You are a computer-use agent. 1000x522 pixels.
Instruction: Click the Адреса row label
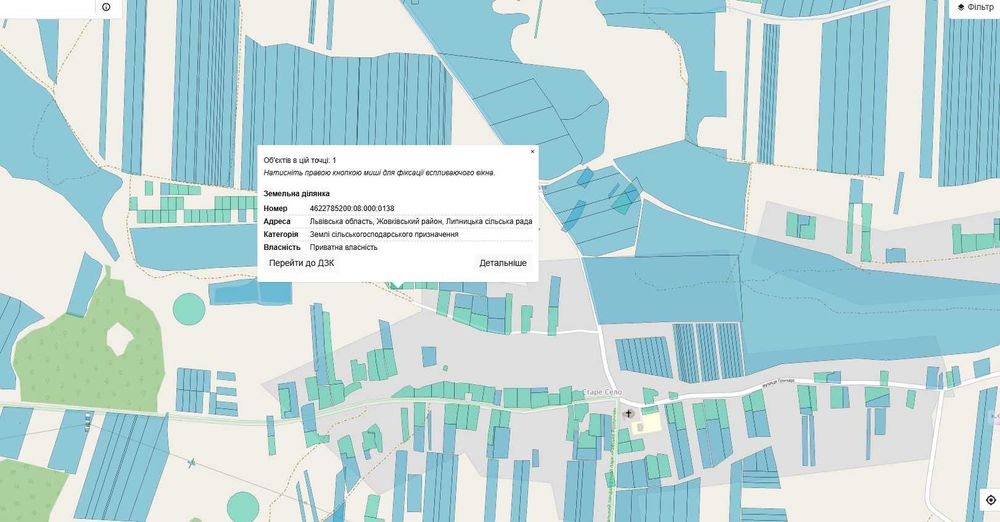point(277,221)
